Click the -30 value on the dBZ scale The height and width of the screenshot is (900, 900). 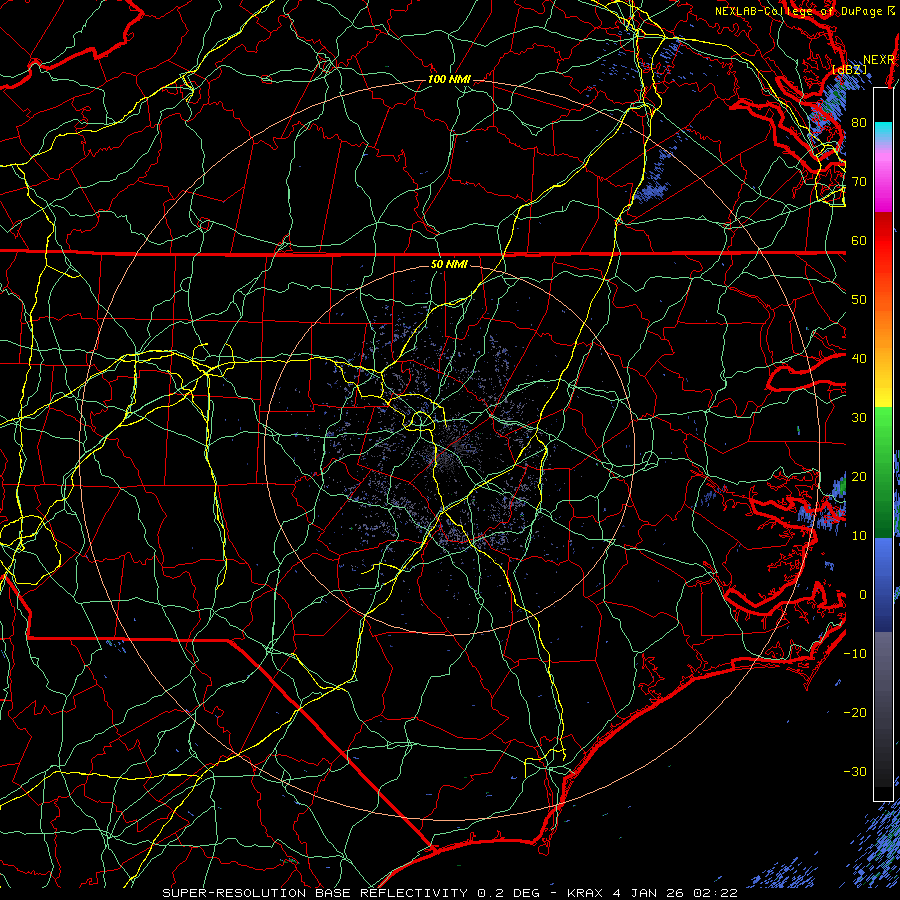pyautogui.click(x=855, y=771)
